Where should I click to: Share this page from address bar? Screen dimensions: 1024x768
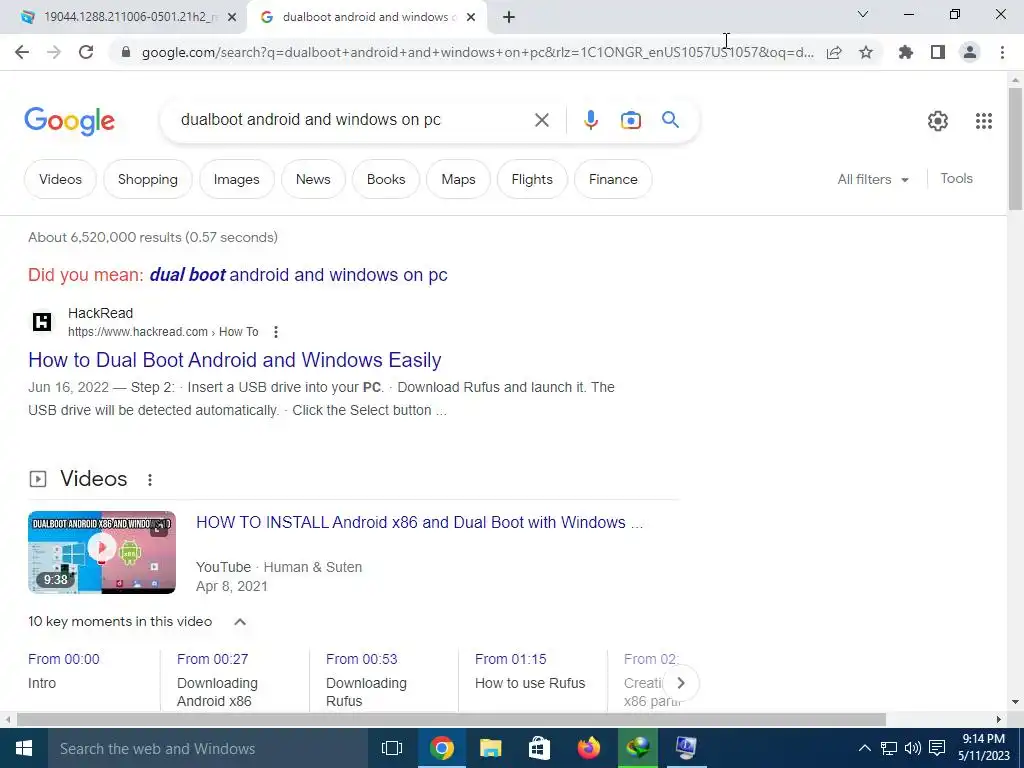834,52
